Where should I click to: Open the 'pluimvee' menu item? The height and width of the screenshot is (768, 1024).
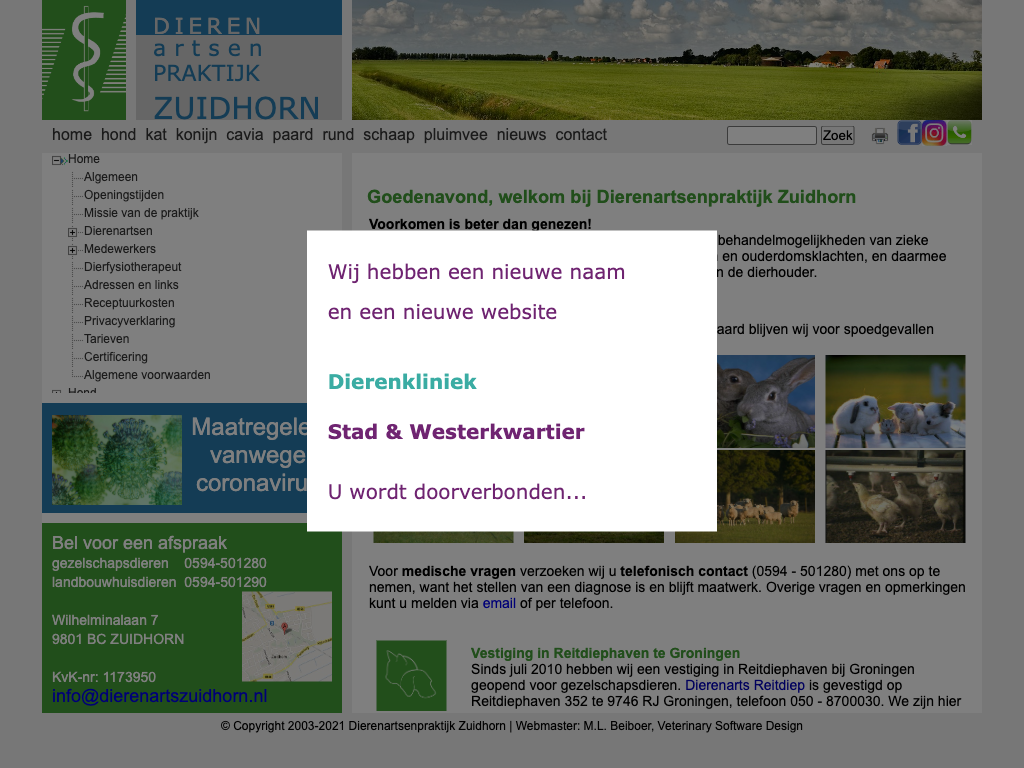pos(455,135)
